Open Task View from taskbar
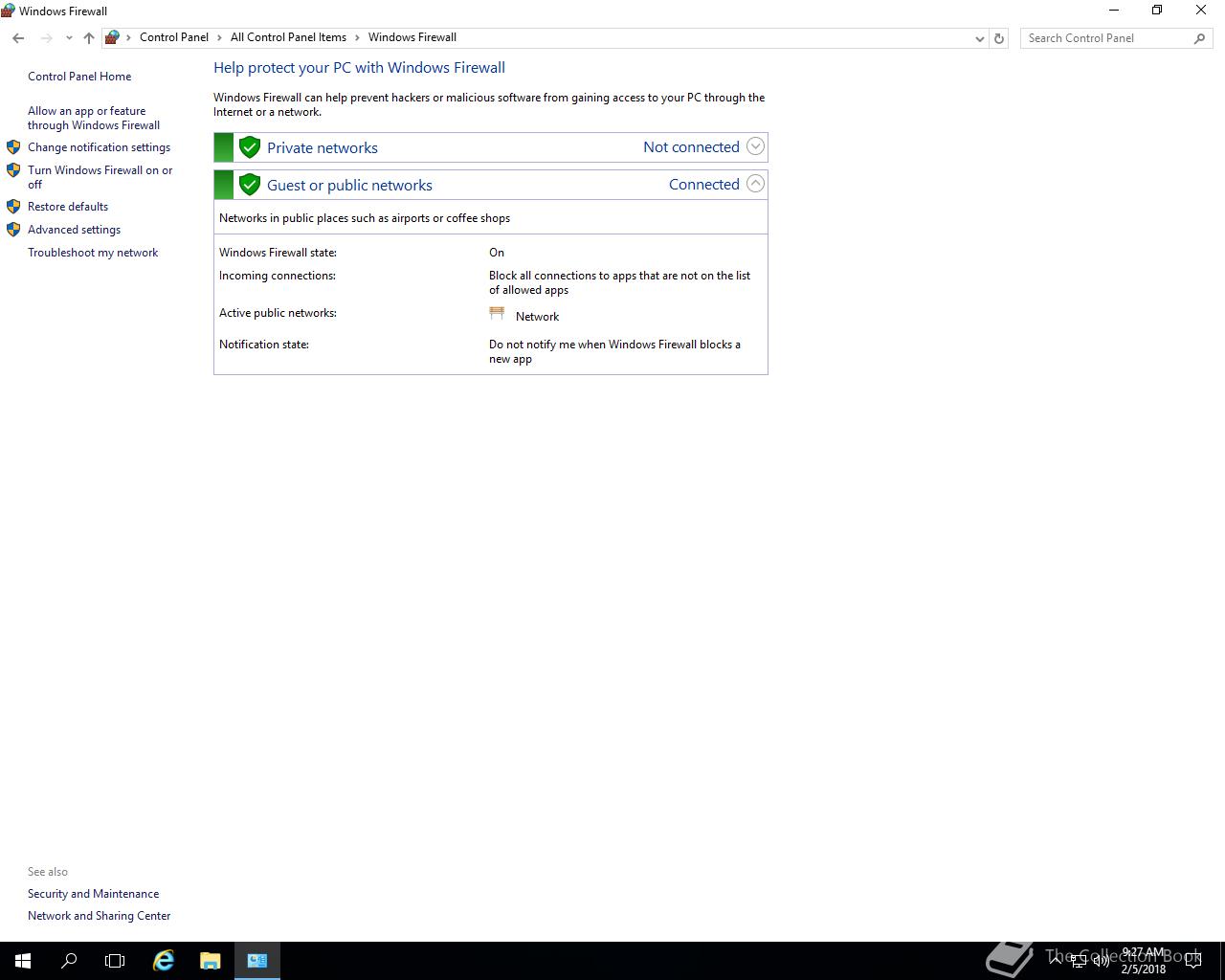The width and height of the screenshot is (1225, 980). pos(115,961)
